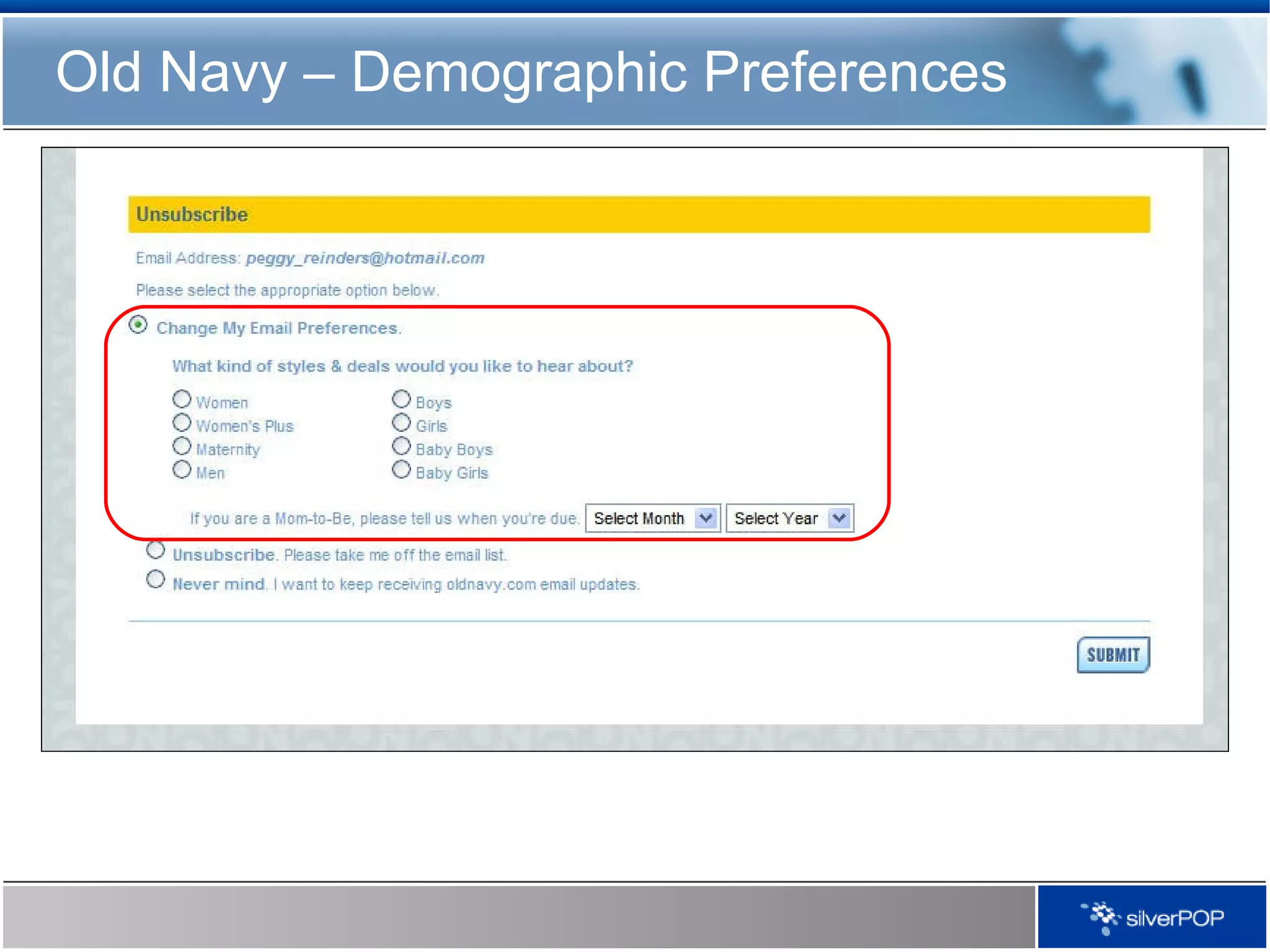The width and height of the screenshot is (1270, 952).
Task: Click the SUBMIT button
Action: point(1113,654)
